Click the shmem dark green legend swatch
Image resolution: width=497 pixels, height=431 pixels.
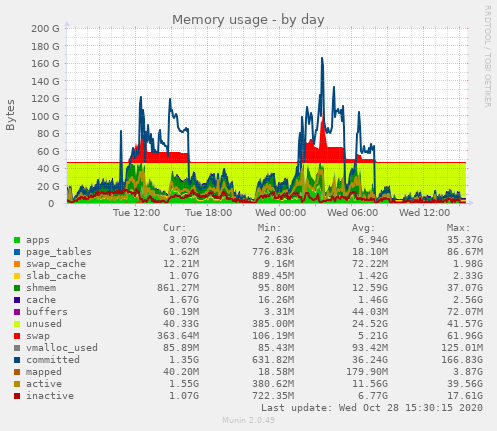pos(17,288)
